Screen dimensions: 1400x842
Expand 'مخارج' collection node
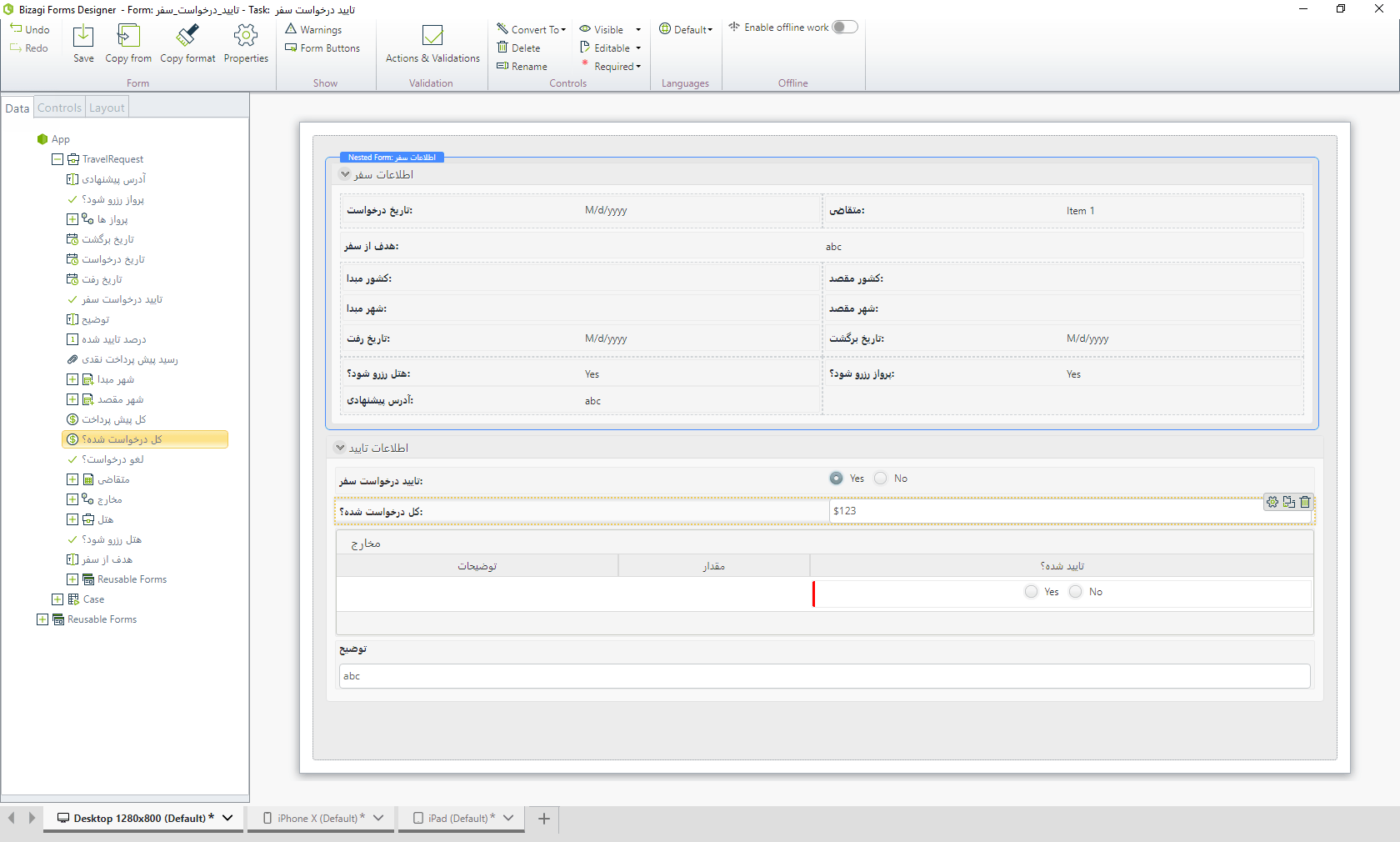coord(72,499)
